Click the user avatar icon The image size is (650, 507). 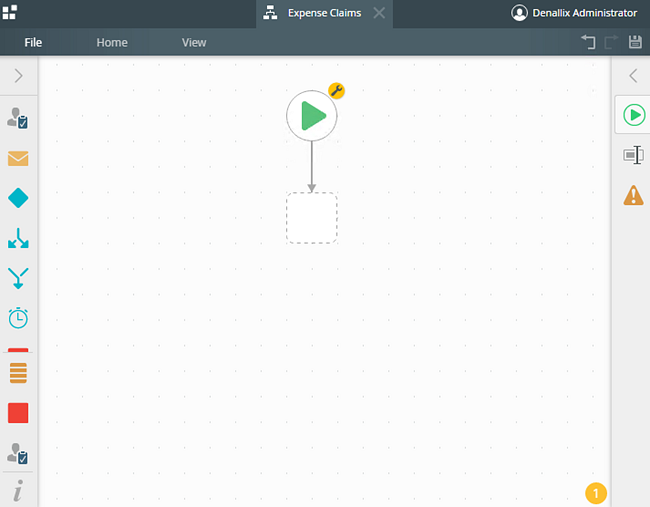coord(519,13)
